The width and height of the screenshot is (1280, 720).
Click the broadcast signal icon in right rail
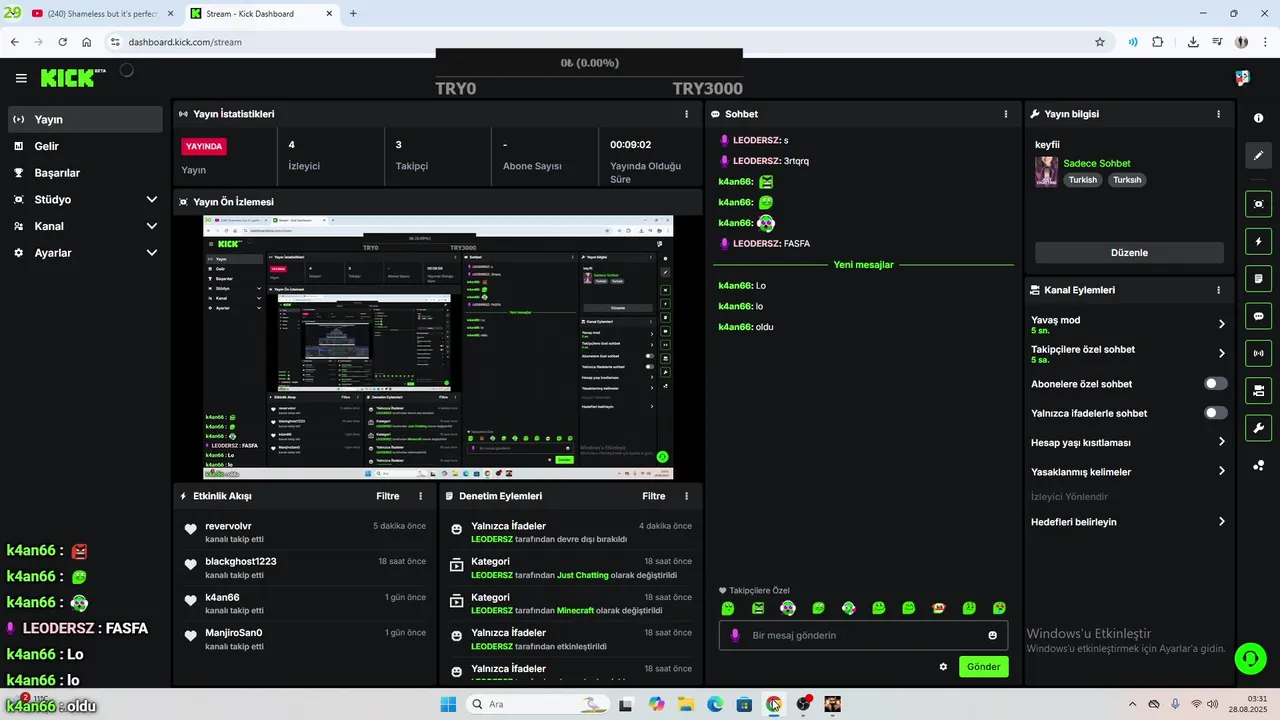click(x=1258, y=353)
